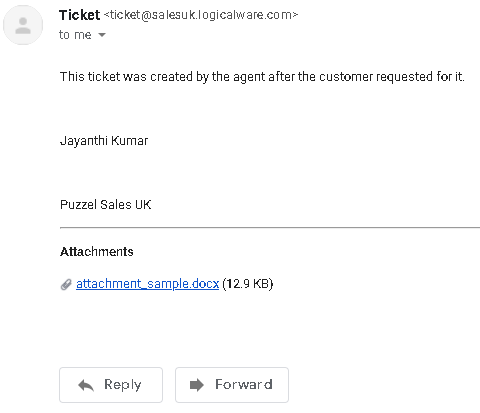
Task: Click the paperclip icon beside the attachment
Action: [x=66, y=284]
